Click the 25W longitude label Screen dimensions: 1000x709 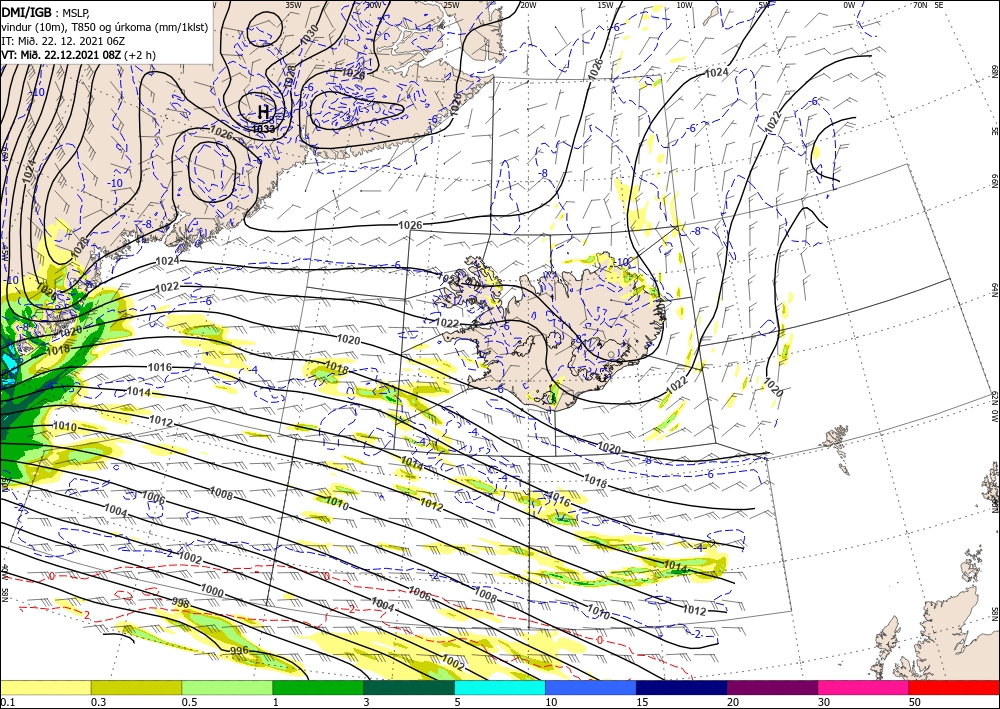(450, 5)
